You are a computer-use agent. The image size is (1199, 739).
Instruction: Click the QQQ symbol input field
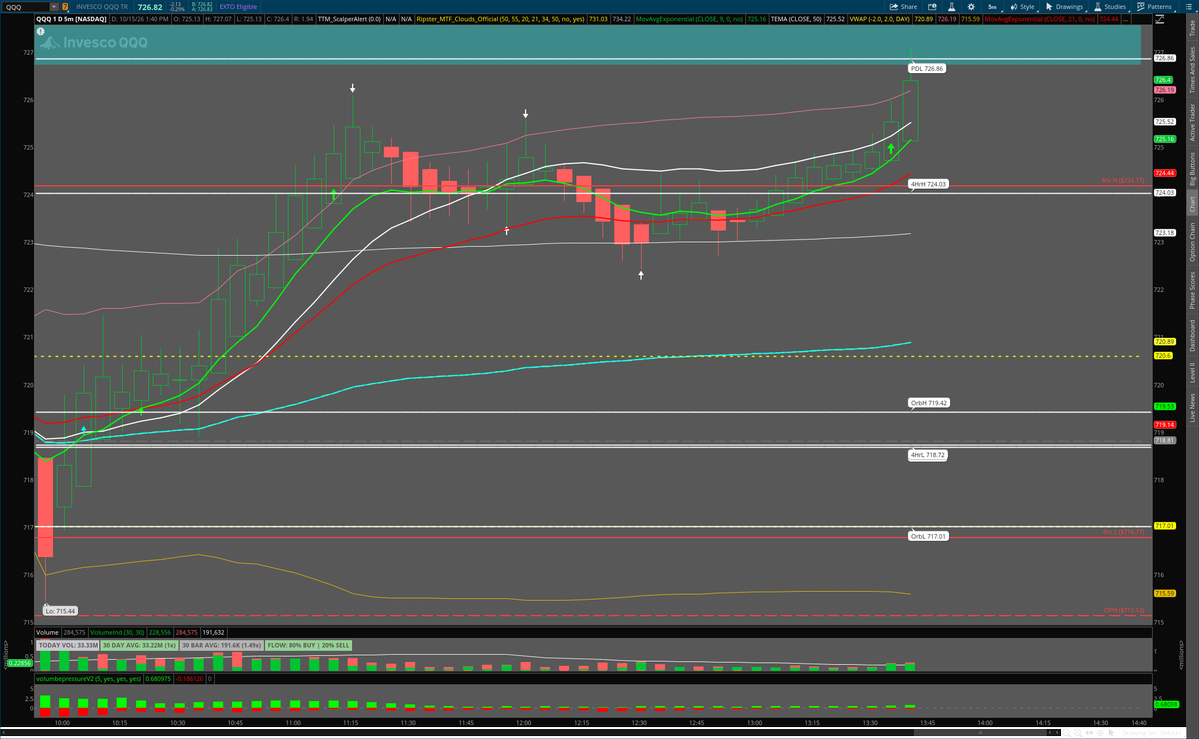coord(27,7)
